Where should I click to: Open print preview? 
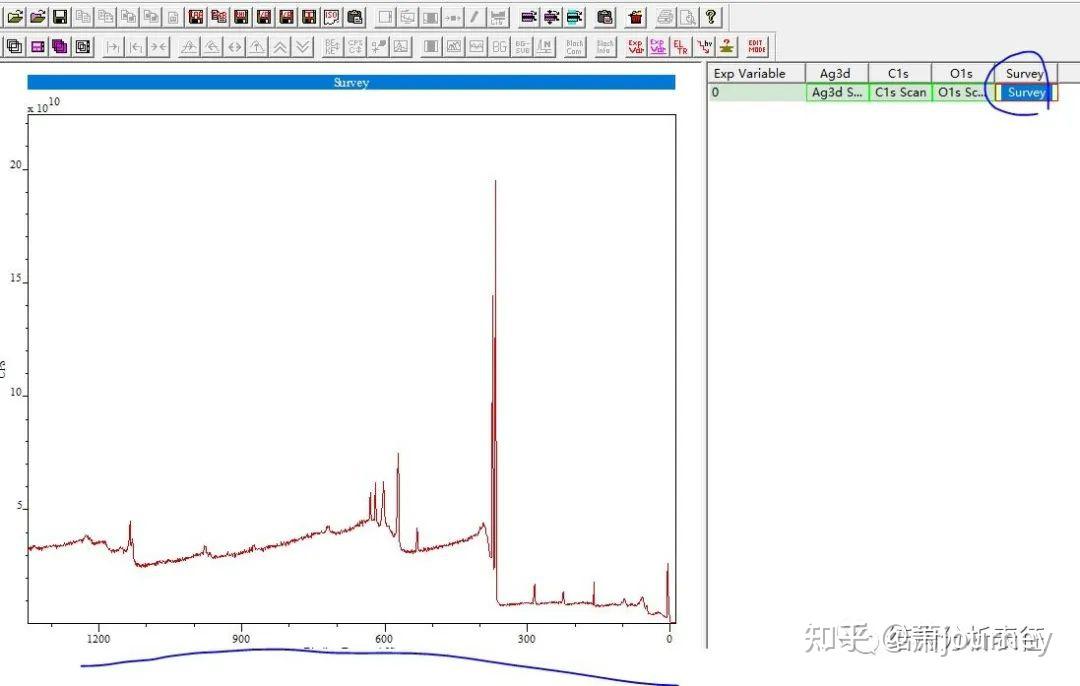688,17
